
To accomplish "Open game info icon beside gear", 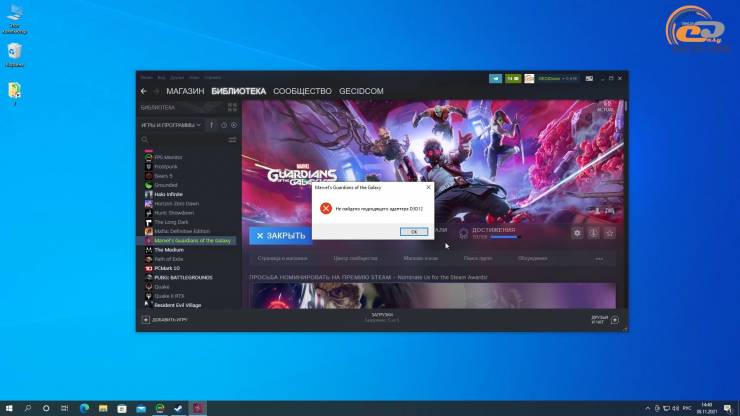I will 594,233.
